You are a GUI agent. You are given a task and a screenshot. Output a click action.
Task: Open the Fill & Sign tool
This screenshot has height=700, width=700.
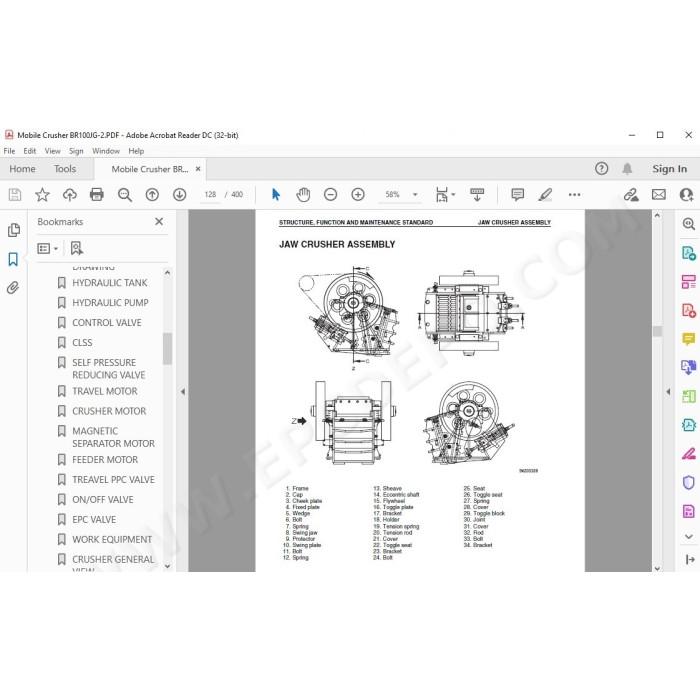pyautogui.click(x=689, y=454)
